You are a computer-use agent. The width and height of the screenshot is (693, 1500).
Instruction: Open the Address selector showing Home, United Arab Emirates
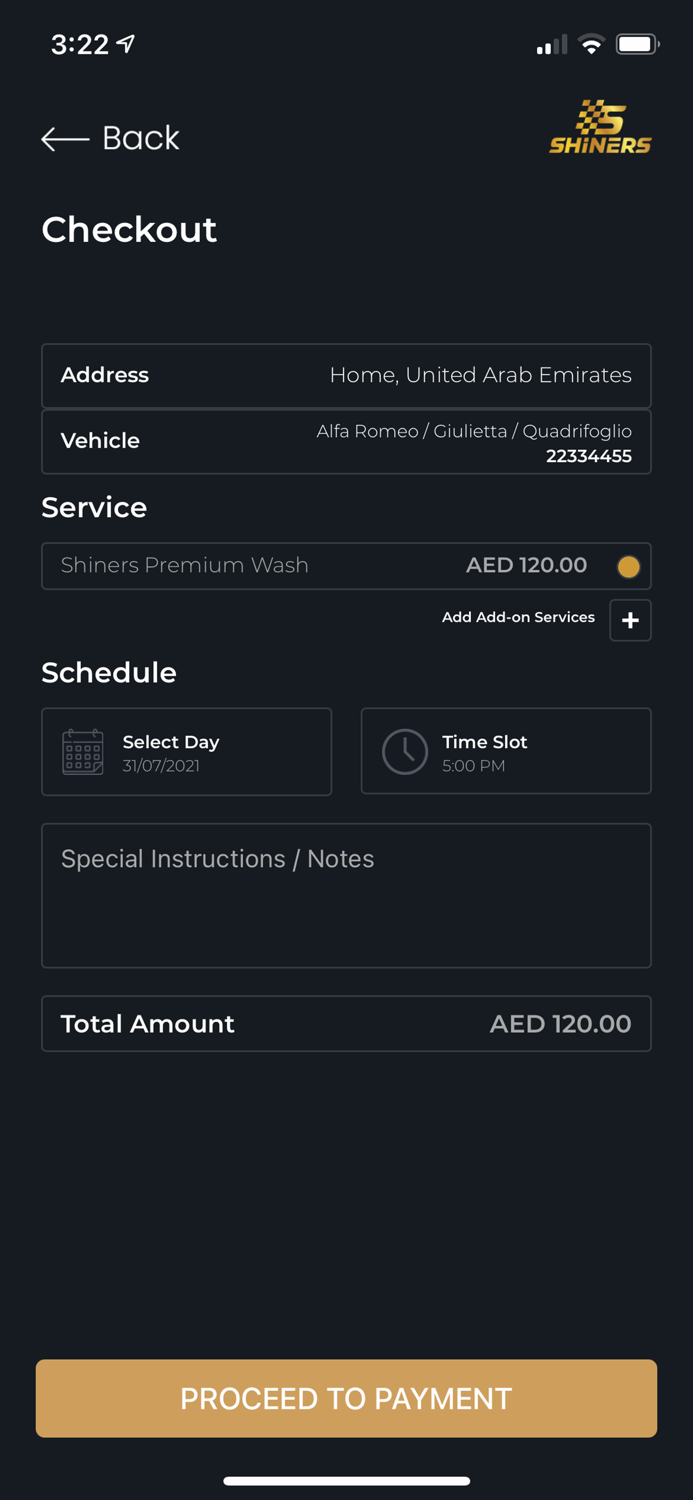(346, 375)
